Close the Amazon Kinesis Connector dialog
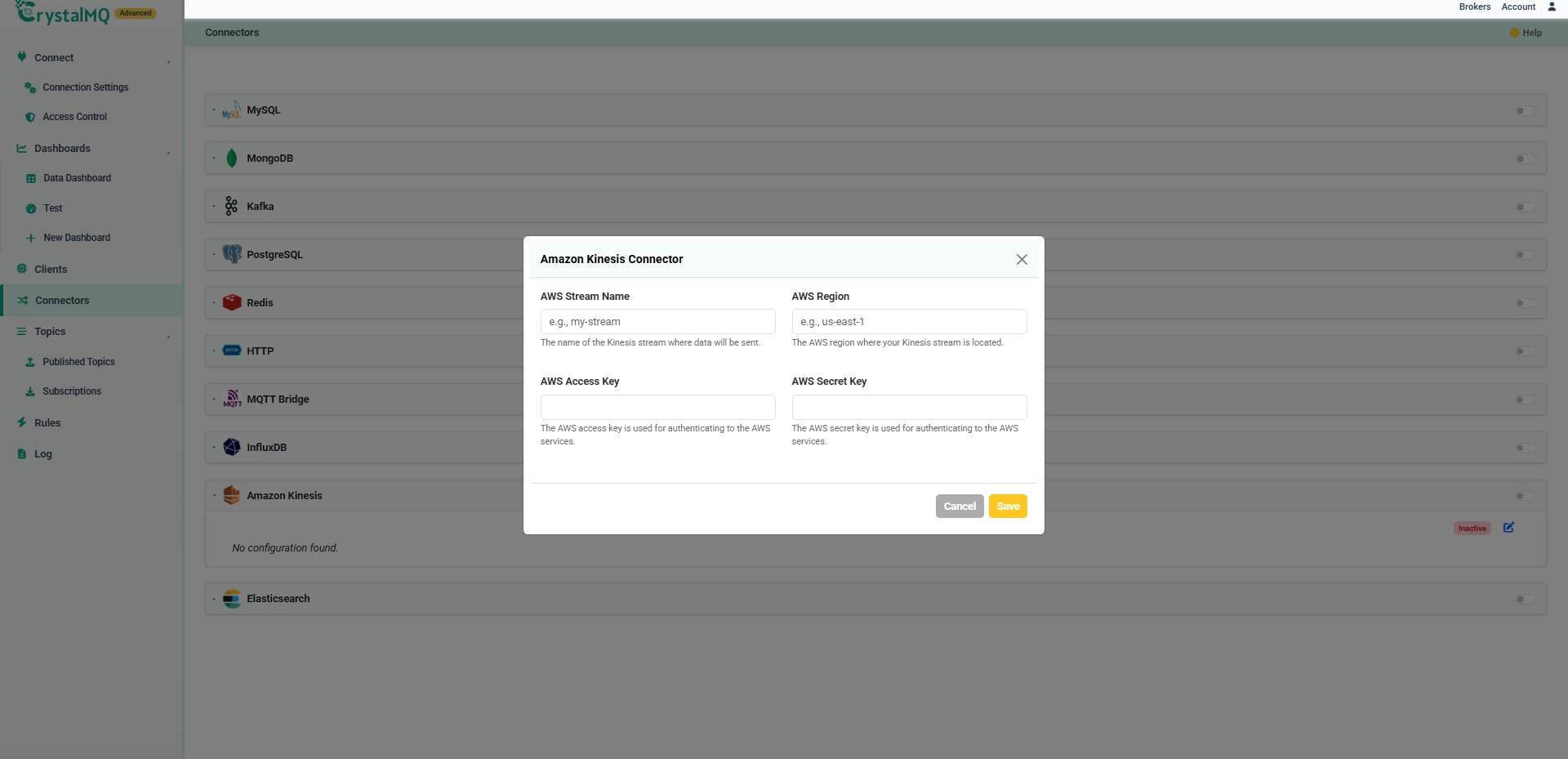 pyautogui.click(x=1022, y=259)
